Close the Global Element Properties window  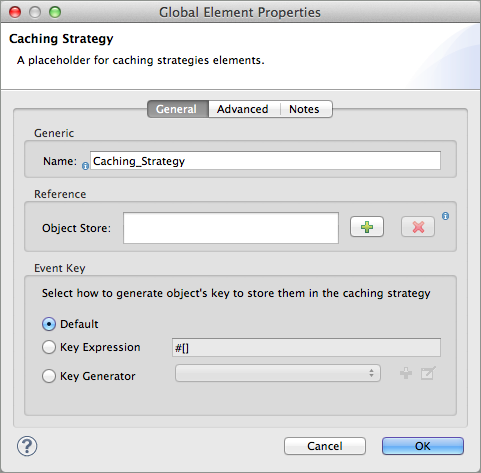point(15,12)
